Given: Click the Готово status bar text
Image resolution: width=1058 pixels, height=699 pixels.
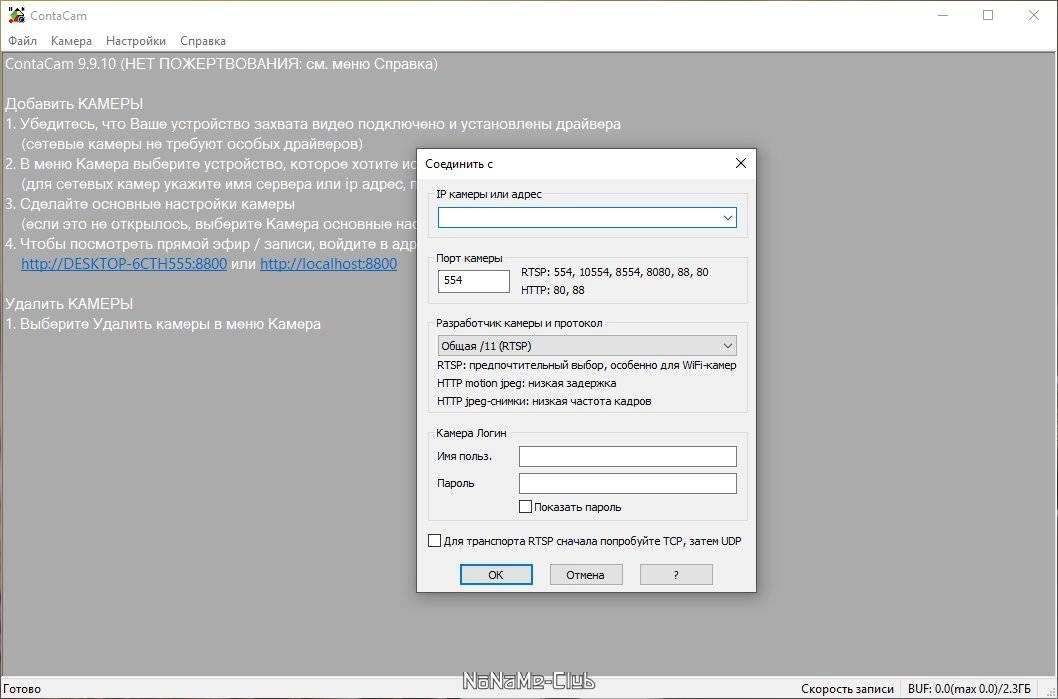Looking at the screenshot, I should [22, 689].
